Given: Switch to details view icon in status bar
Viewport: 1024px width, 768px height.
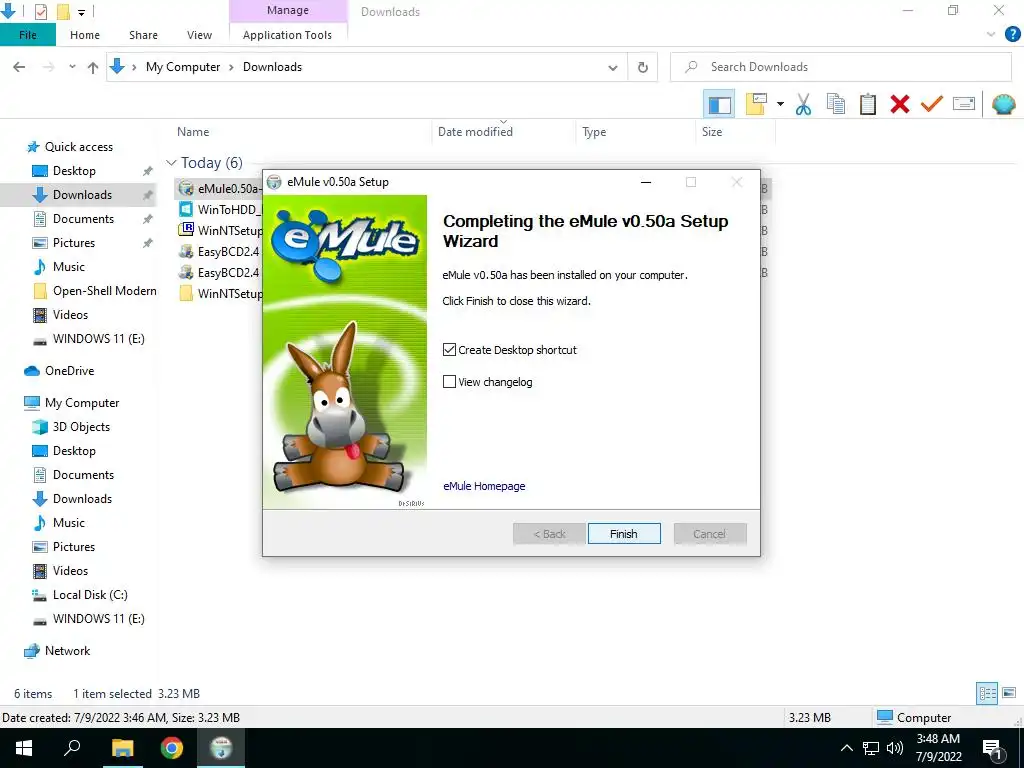Looking at the screenshot, I should [987, 693].
